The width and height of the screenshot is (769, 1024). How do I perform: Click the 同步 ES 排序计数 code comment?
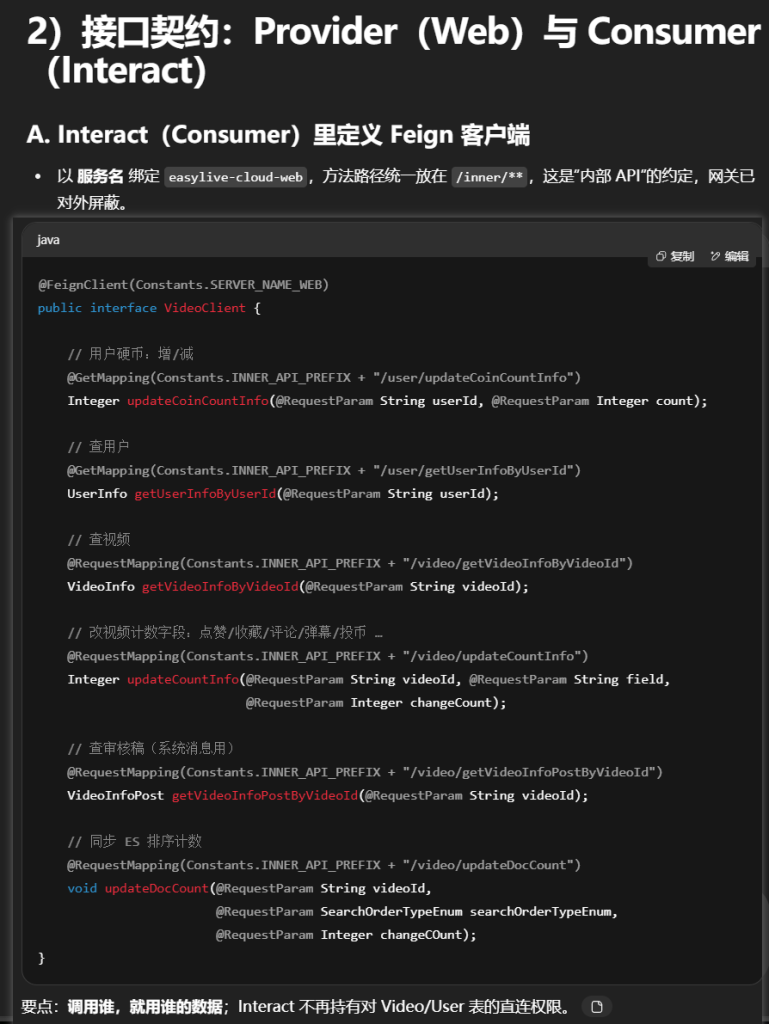(x=134, y=842)
